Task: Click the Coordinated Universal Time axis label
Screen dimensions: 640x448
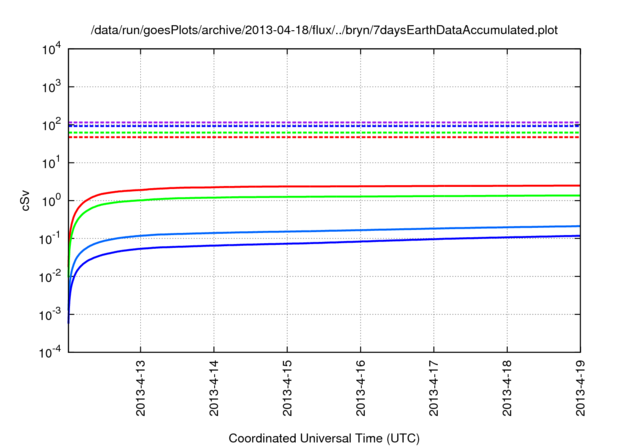Action: click(x=325, y=438)
